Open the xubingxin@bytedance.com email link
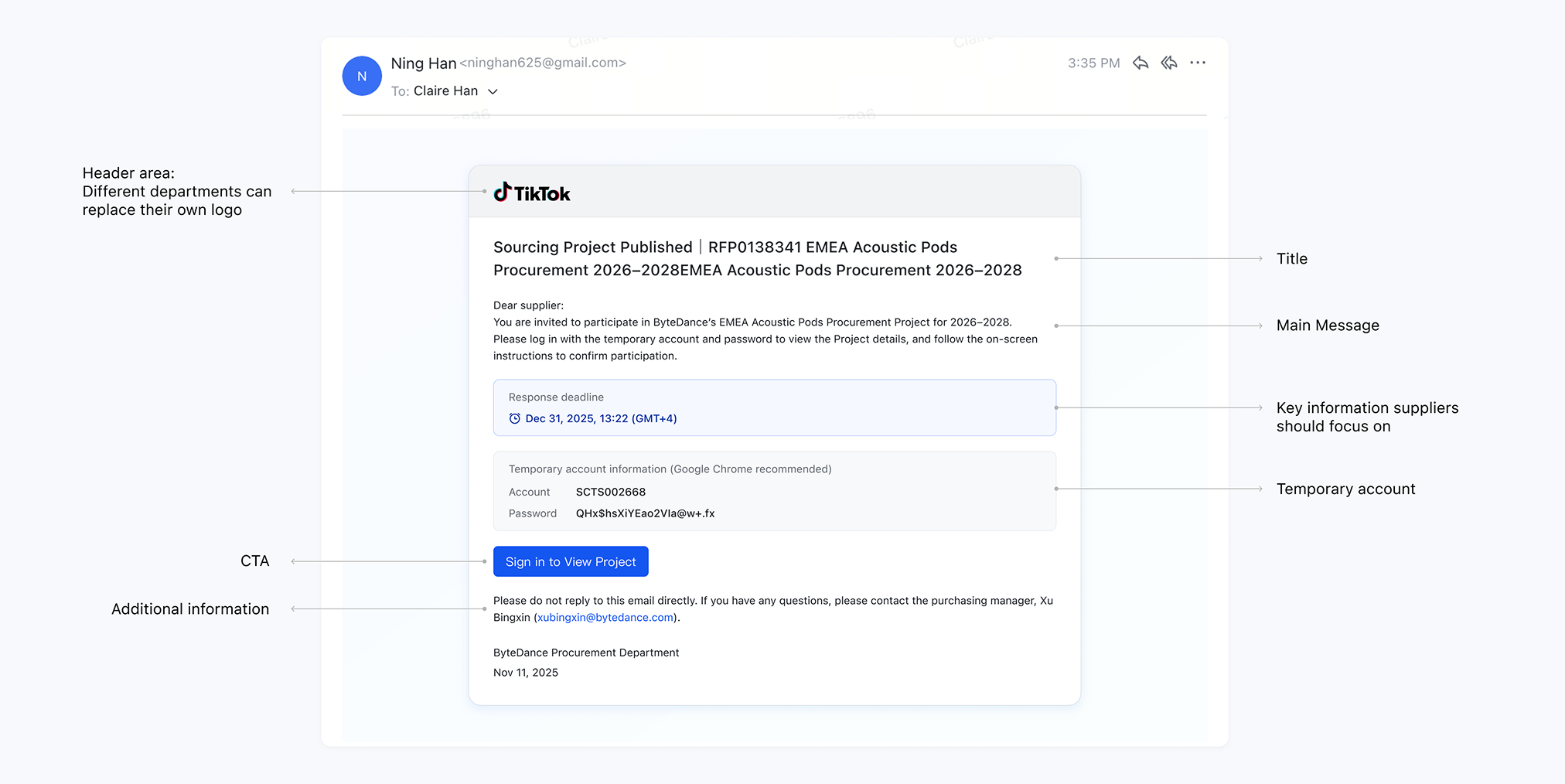The width and height of the screenshot is (1565, 784). (x=604, y=617)
